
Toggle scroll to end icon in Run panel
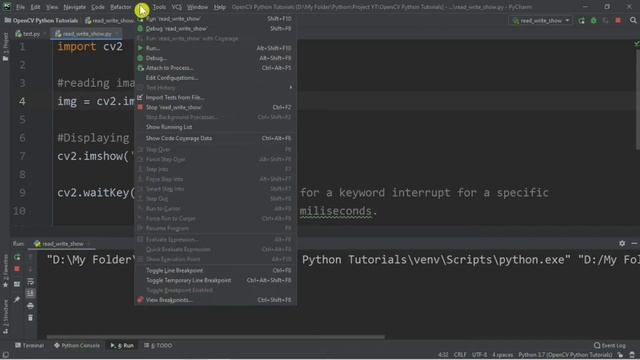point(30,293)
